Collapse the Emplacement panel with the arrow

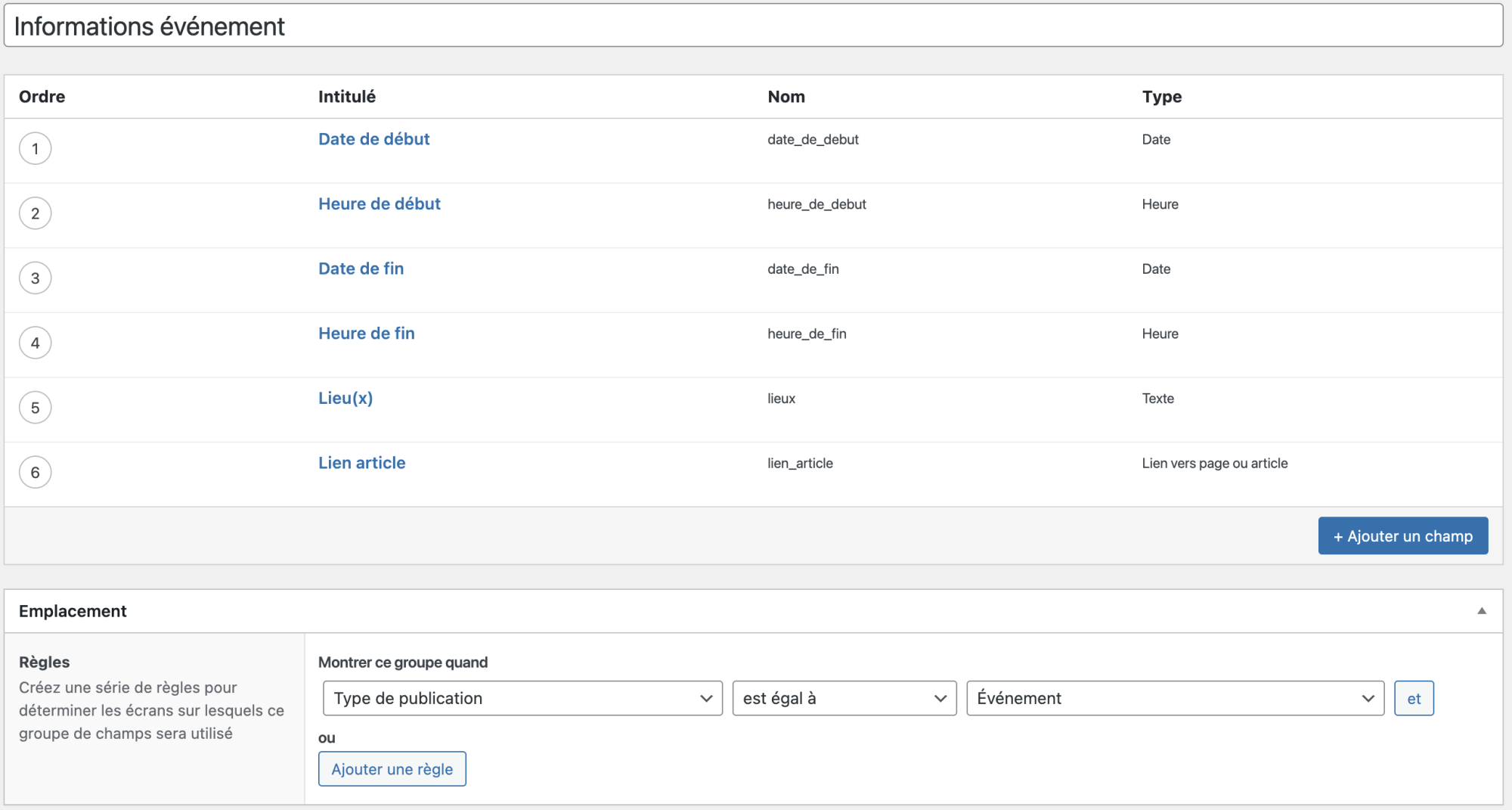[1481, 611]
